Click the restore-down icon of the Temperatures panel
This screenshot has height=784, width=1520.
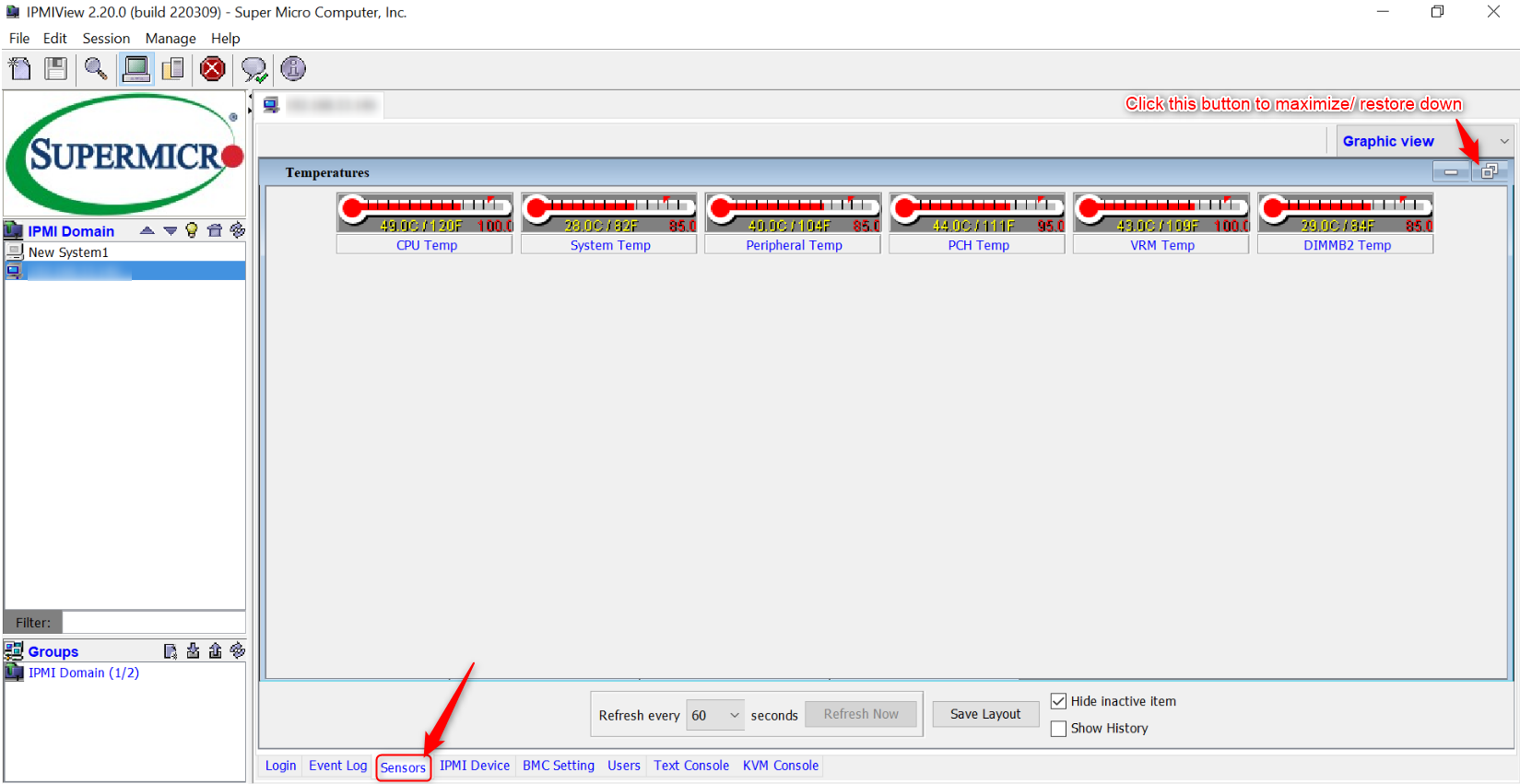(1490, 171)
